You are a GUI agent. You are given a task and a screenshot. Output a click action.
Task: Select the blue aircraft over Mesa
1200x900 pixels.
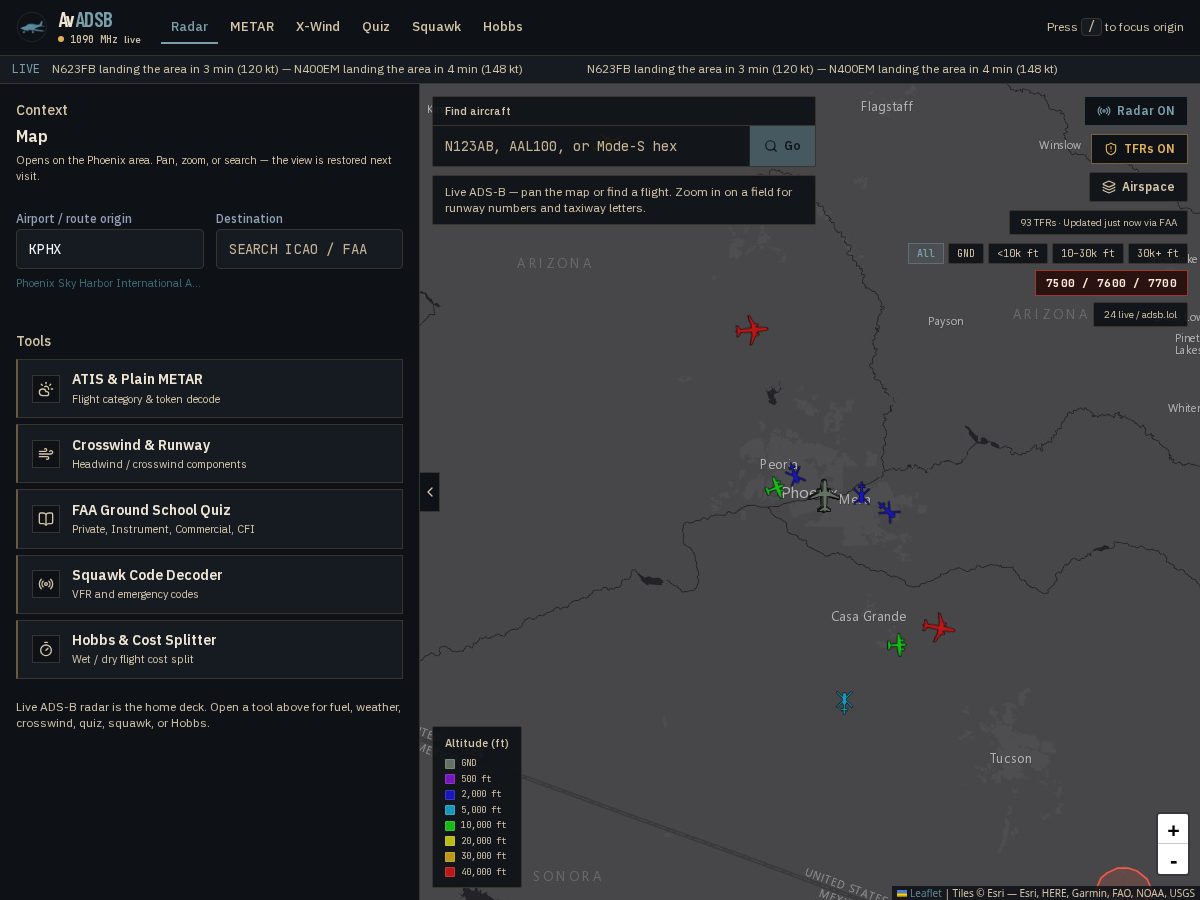tap(861, 493)
